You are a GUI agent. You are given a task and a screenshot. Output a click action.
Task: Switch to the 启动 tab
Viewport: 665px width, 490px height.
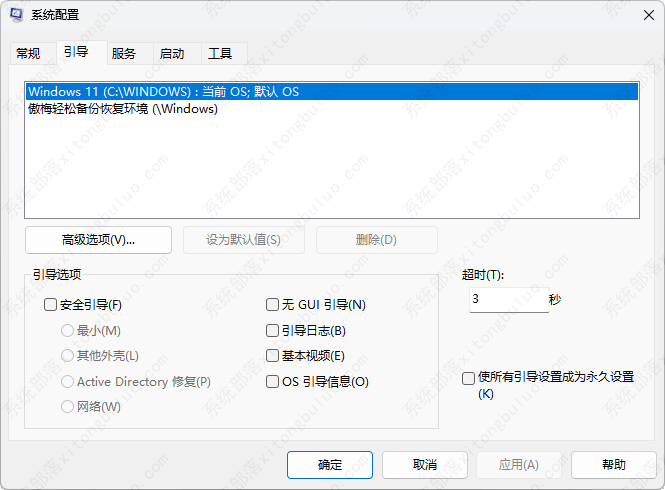171,54
